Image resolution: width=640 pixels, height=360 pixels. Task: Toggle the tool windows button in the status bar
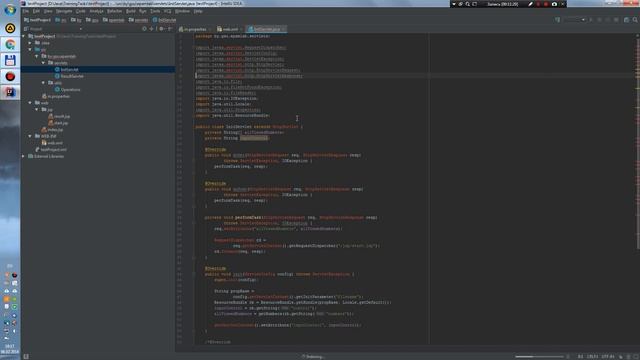(26, 356)
